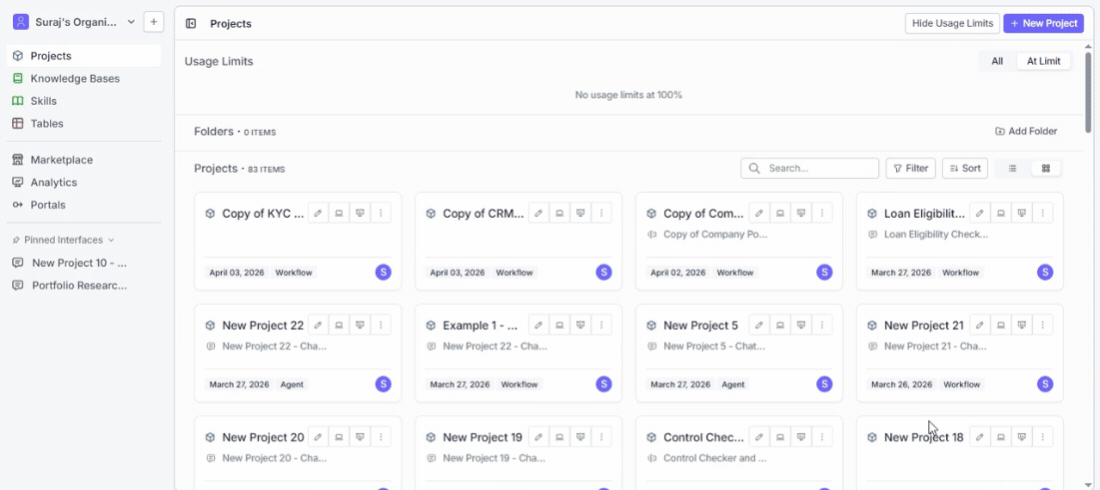Click March 26, 2026 date tag
The height and width of the screenshot is (490, 1100).
coord(899,385)
